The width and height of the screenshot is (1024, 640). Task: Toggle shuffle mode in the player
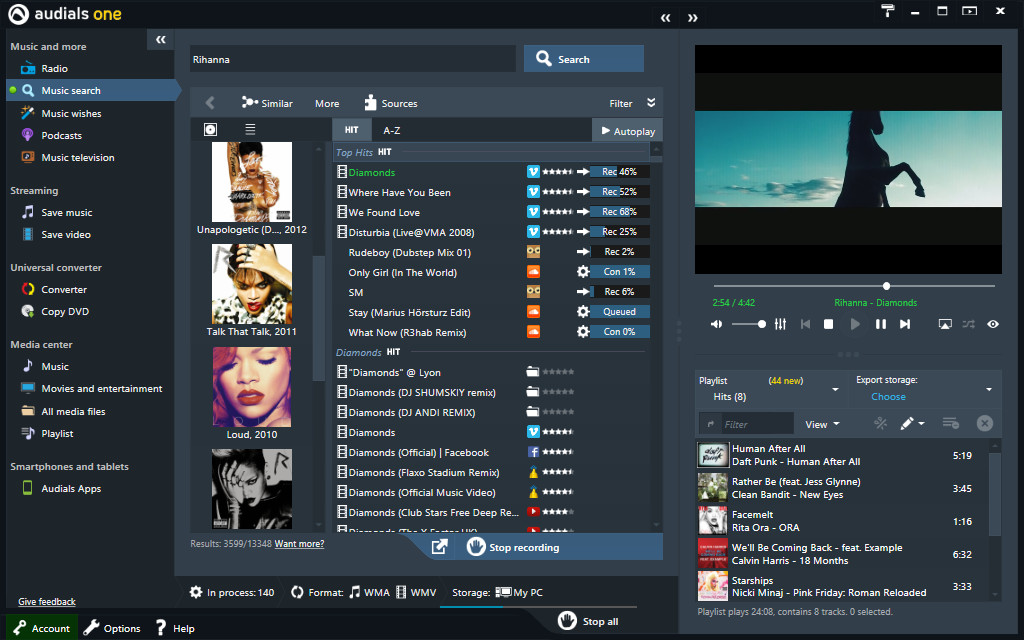968,323
